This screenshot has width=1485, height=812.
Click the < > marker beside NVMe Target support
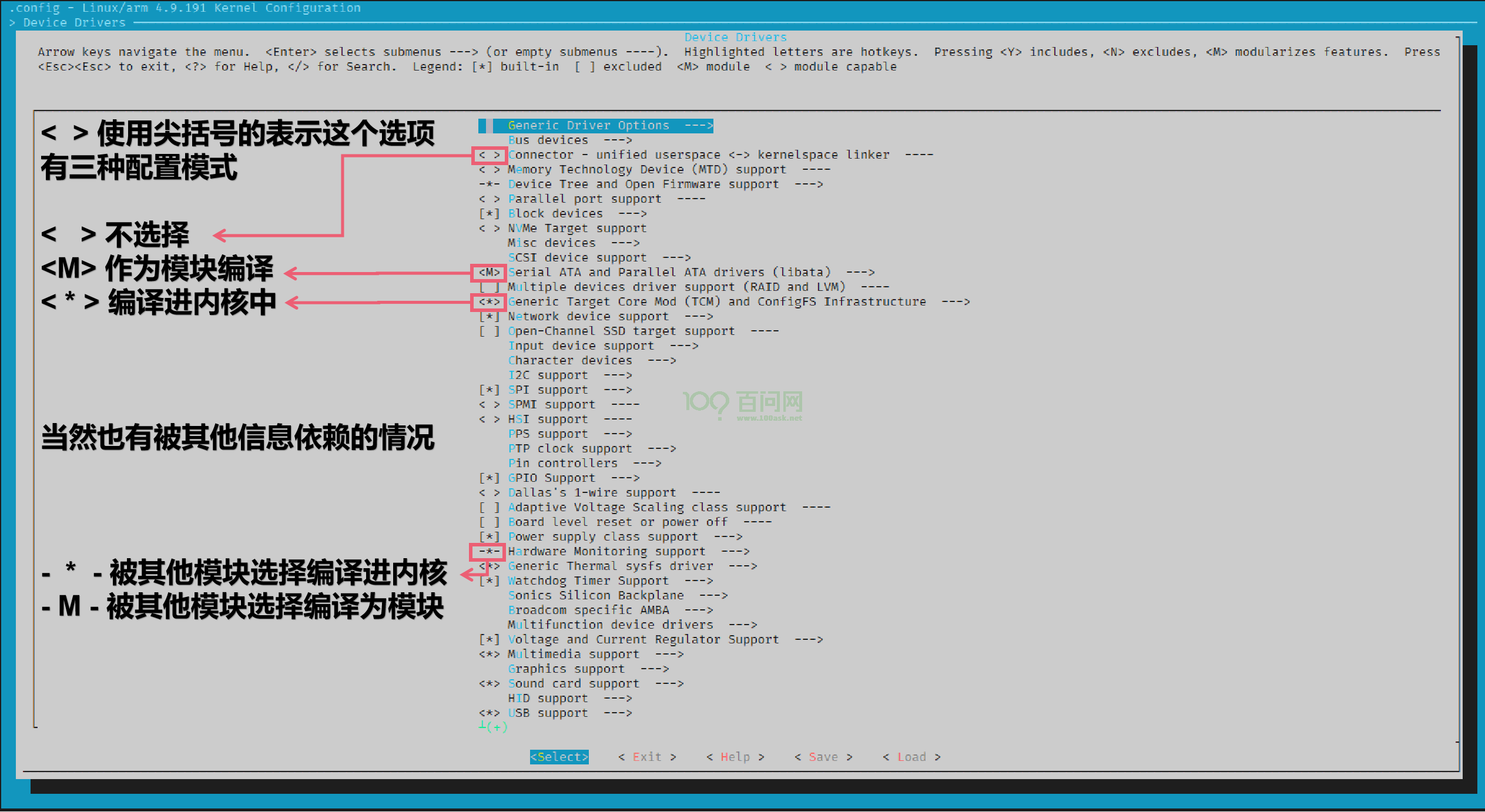coord(489,229)
